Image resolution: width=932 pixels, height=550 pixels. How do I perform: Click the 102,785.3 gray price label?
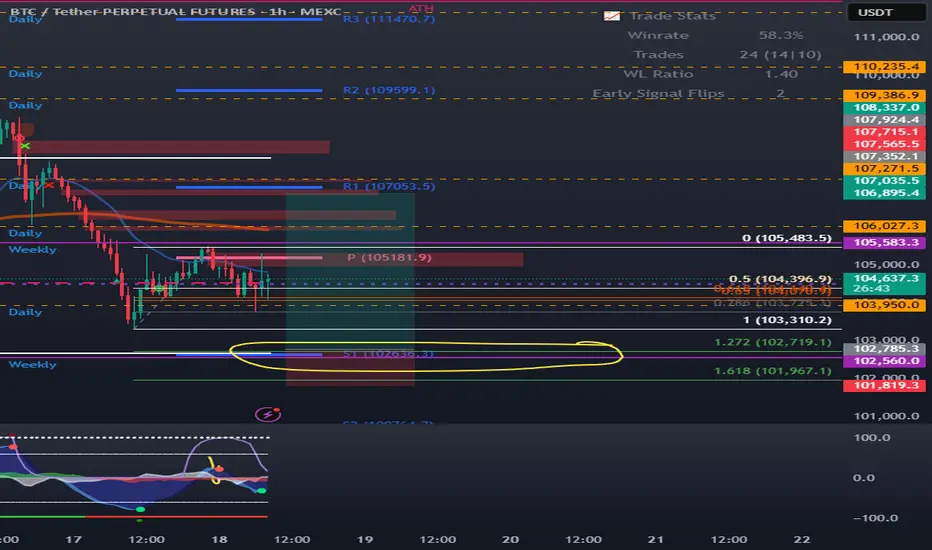(x=884, y=349)
